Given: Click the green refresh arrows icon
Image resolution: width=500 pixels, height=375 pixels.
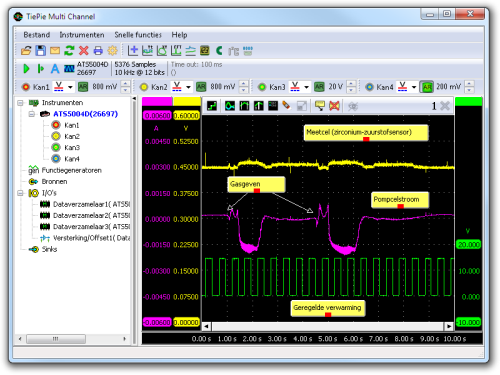Looking at the screenshot, I should (x=69, y=51).
